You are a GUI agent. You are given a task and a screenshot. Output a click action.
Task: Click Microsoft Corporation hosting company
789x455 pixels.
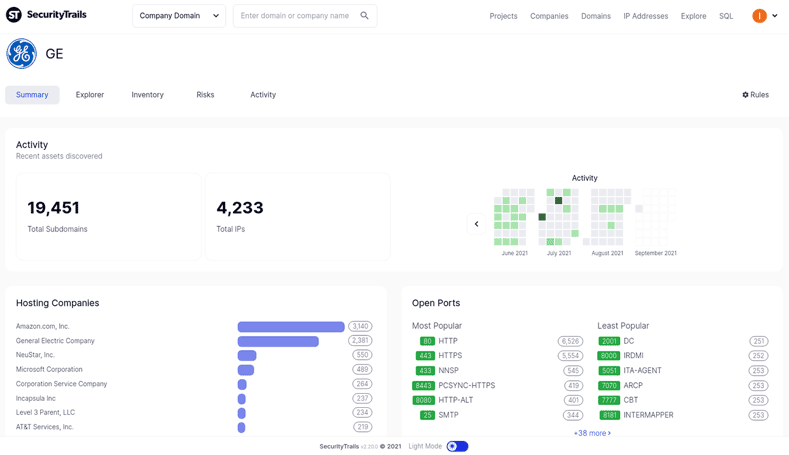point(49,369)
